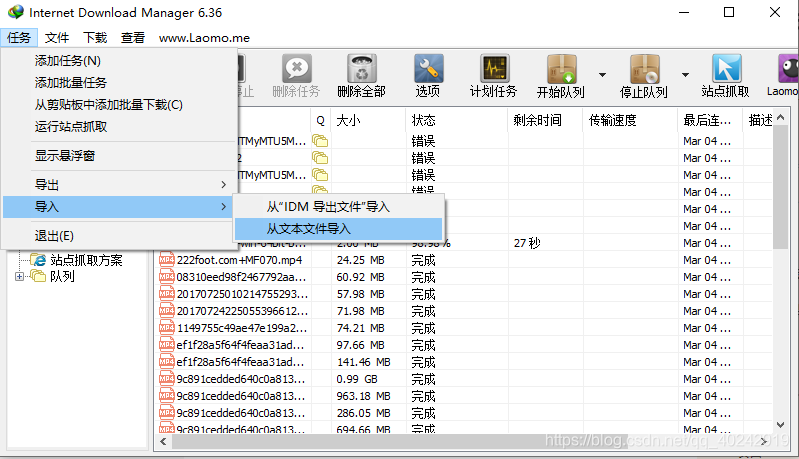Select 显示悬浮窗 menu entry
This screenshot has width=799, height=459.
[117, 156]
